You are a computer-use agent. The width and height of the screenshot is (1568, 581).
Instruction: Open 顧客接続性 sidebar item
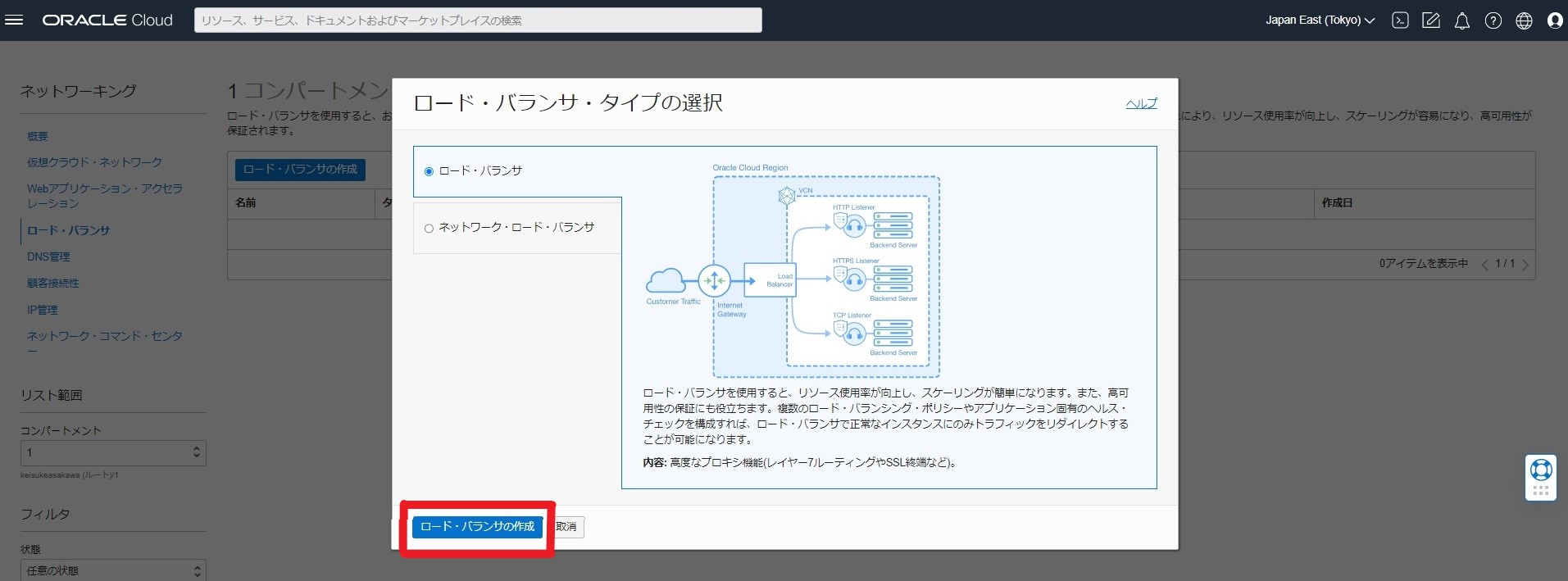pos(53,283)
